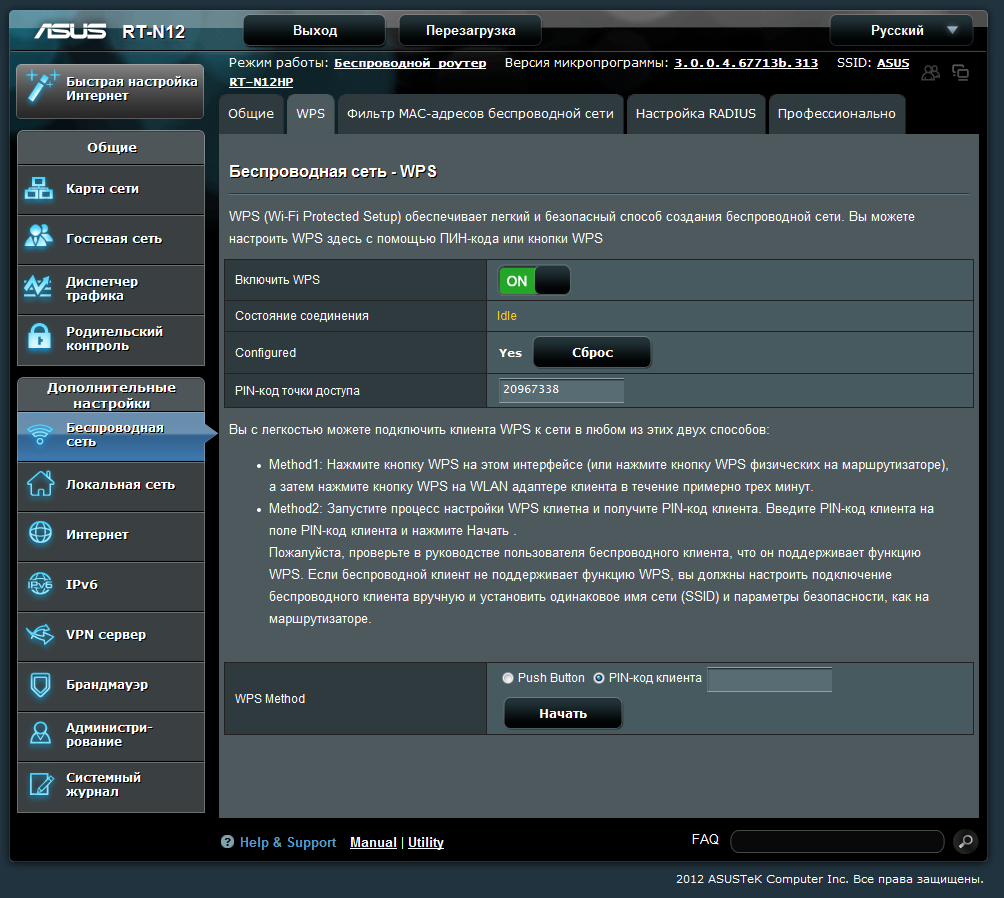
Task: Click the Дополнительные настройки section header
Action: click(111, 395)
